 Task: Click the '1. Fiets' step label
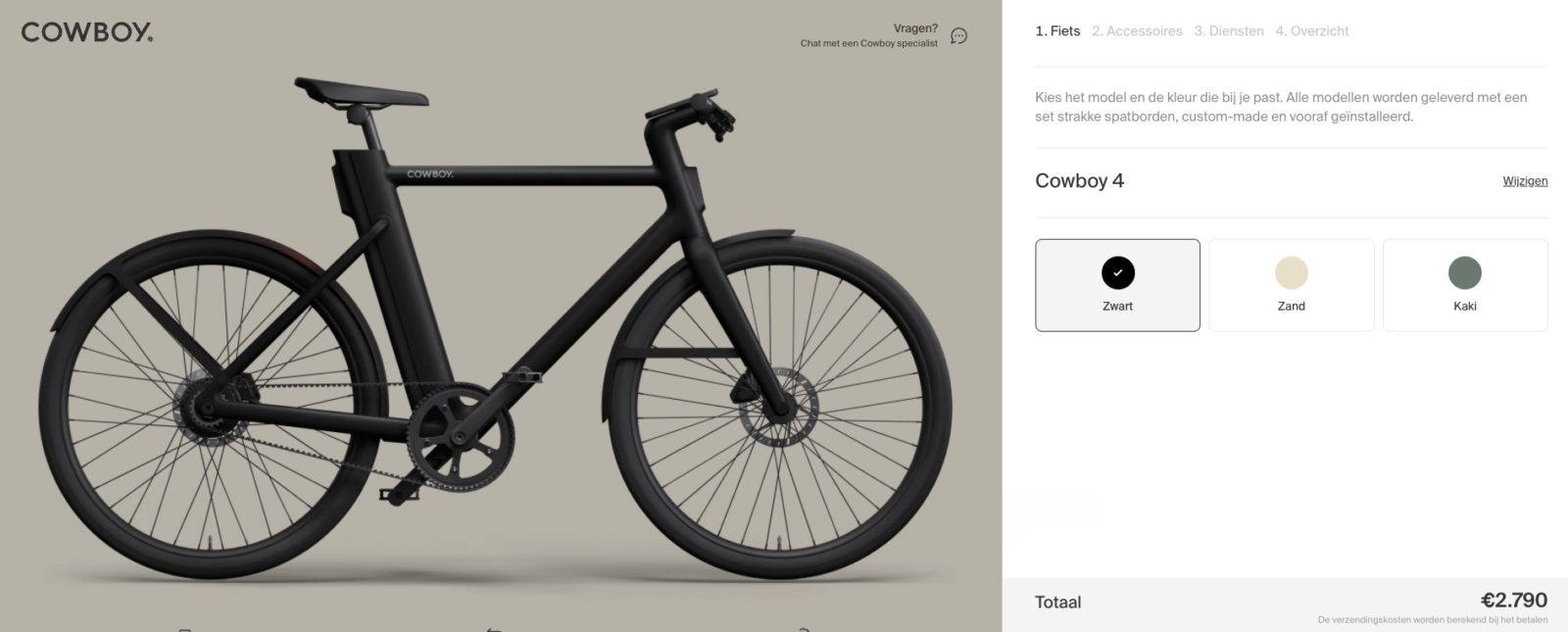tap(1058, 30)
